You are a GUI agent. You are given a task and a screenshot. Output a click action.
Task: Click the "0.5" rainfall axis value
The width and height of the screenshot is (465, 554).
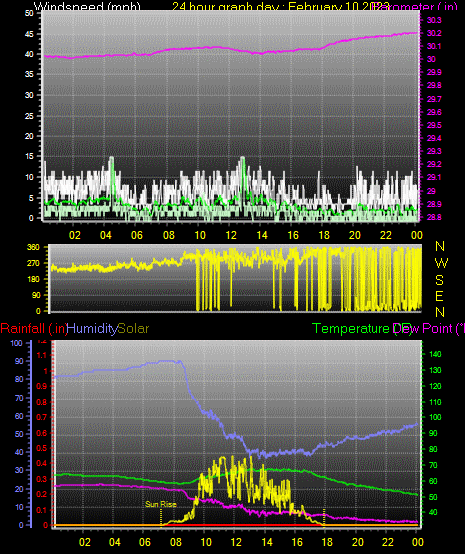pyautogui.click(x=42, y=448)
